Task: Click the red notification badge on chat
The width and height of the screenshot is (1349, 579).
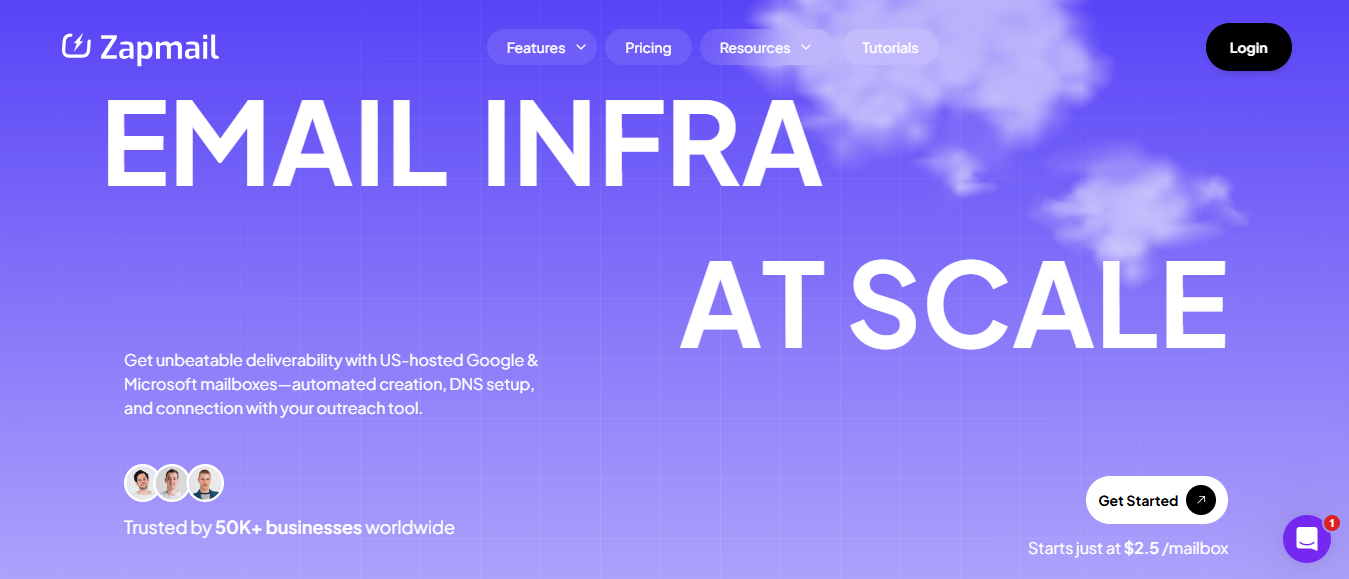Action: click(x=1331, y=523)
